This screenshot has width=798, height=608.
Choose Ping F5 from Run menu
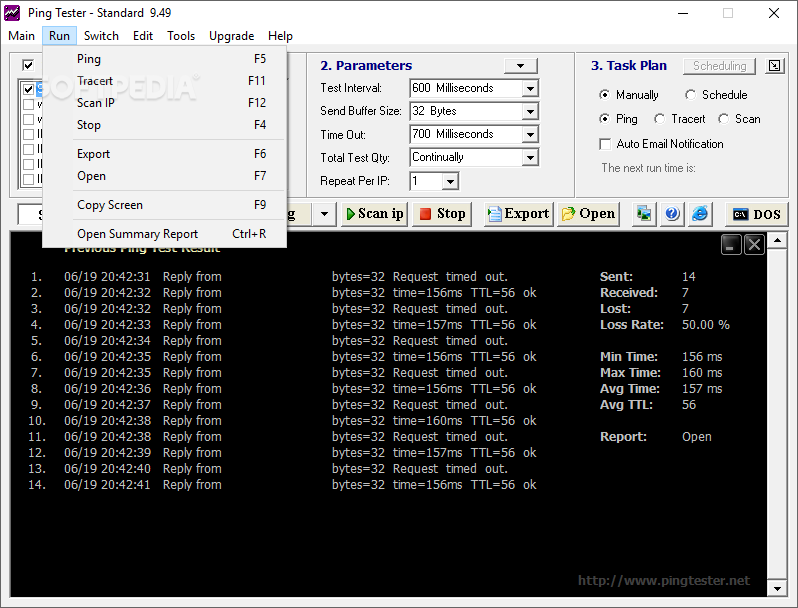(165, 59)
